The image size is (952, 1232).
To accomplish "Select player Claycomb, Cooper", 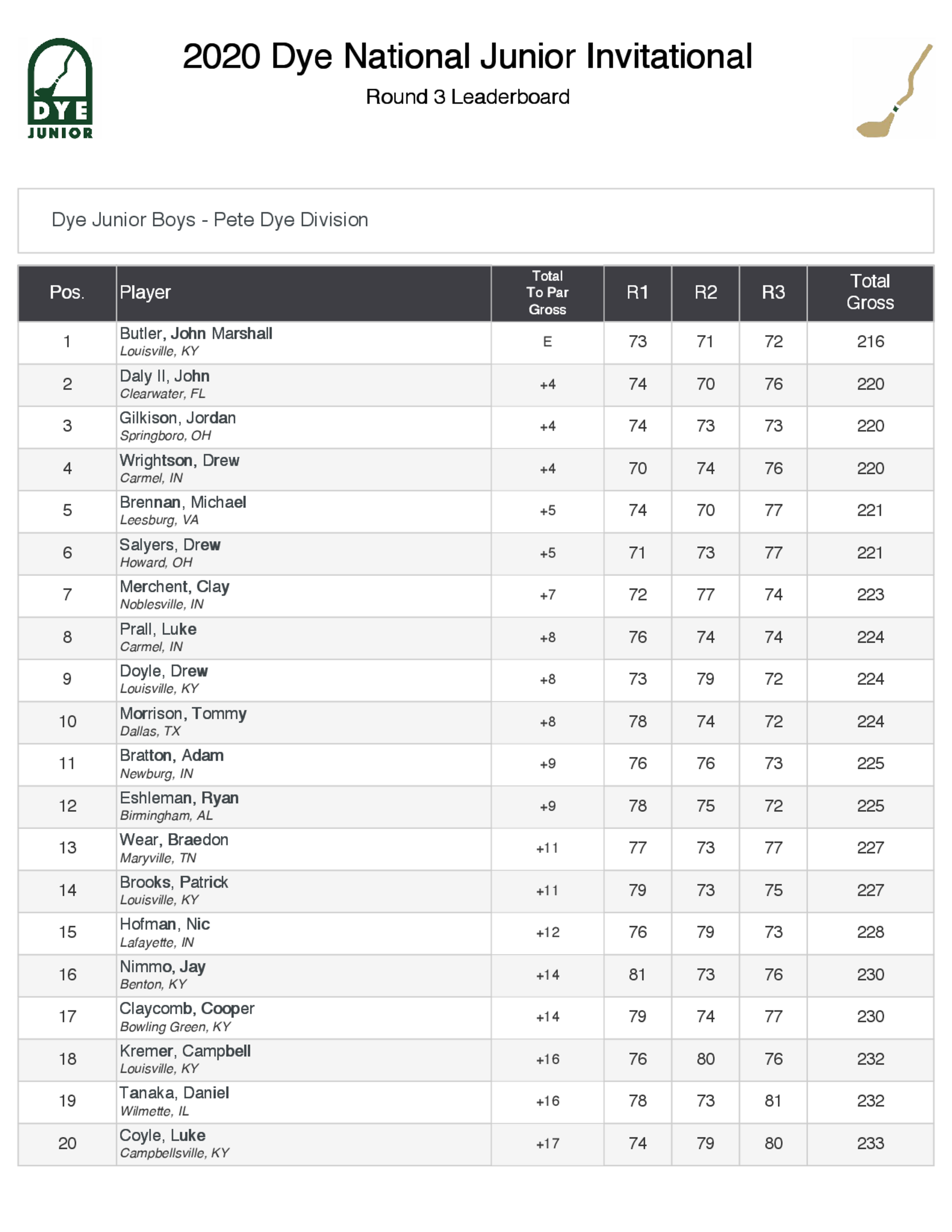I will coord(187,1009).
